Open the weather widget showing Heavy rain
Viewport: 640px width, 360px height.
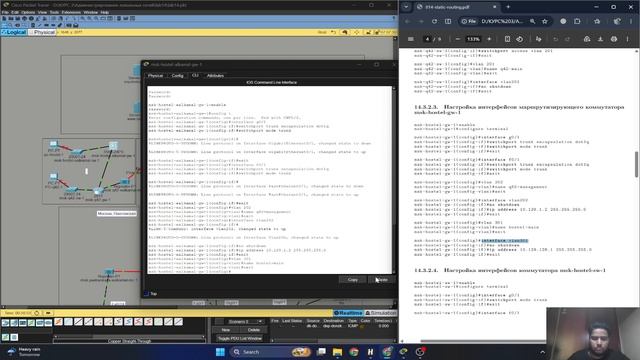point(24,352)
